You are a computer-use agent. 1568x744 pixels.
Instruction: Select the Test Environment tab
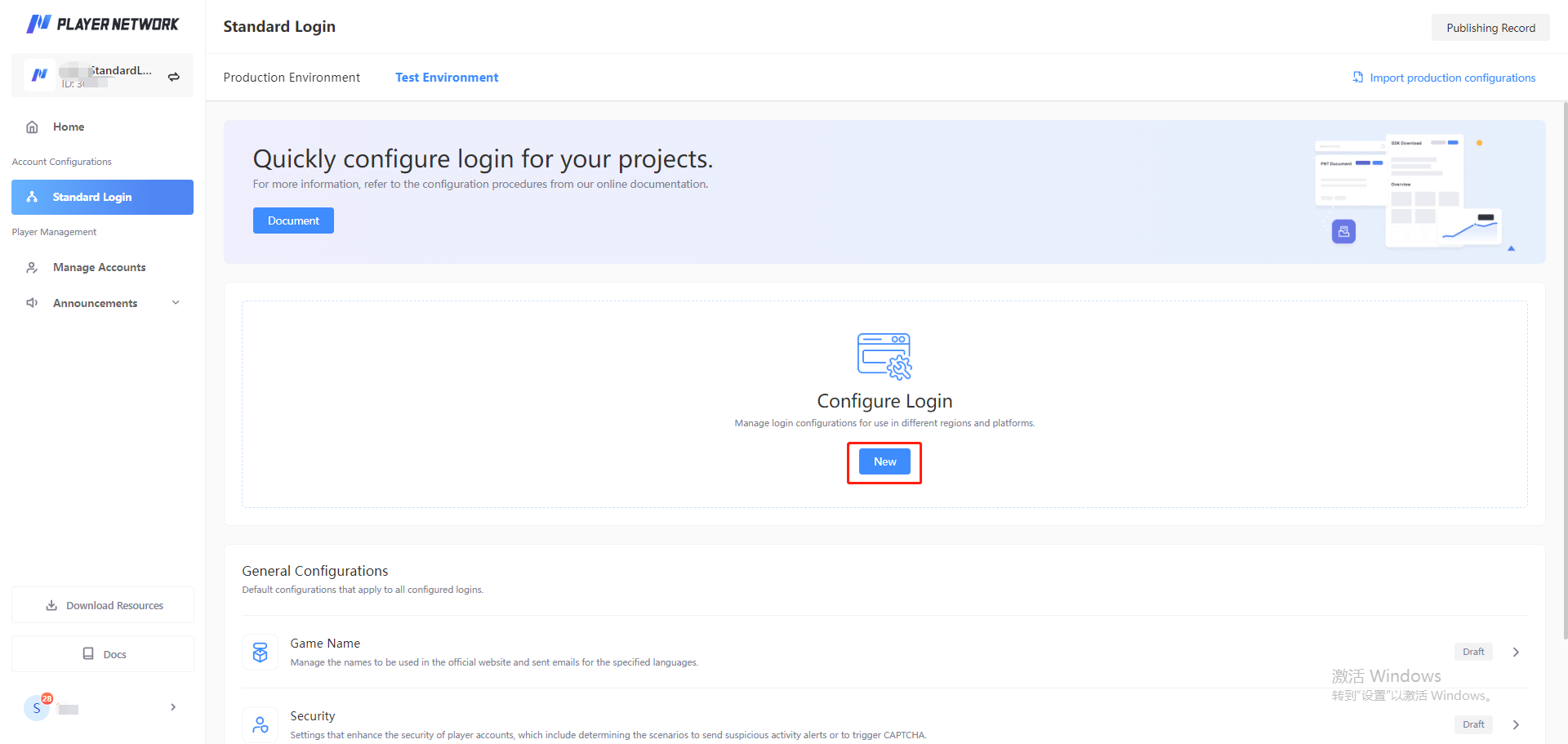[x=447, y=78]
